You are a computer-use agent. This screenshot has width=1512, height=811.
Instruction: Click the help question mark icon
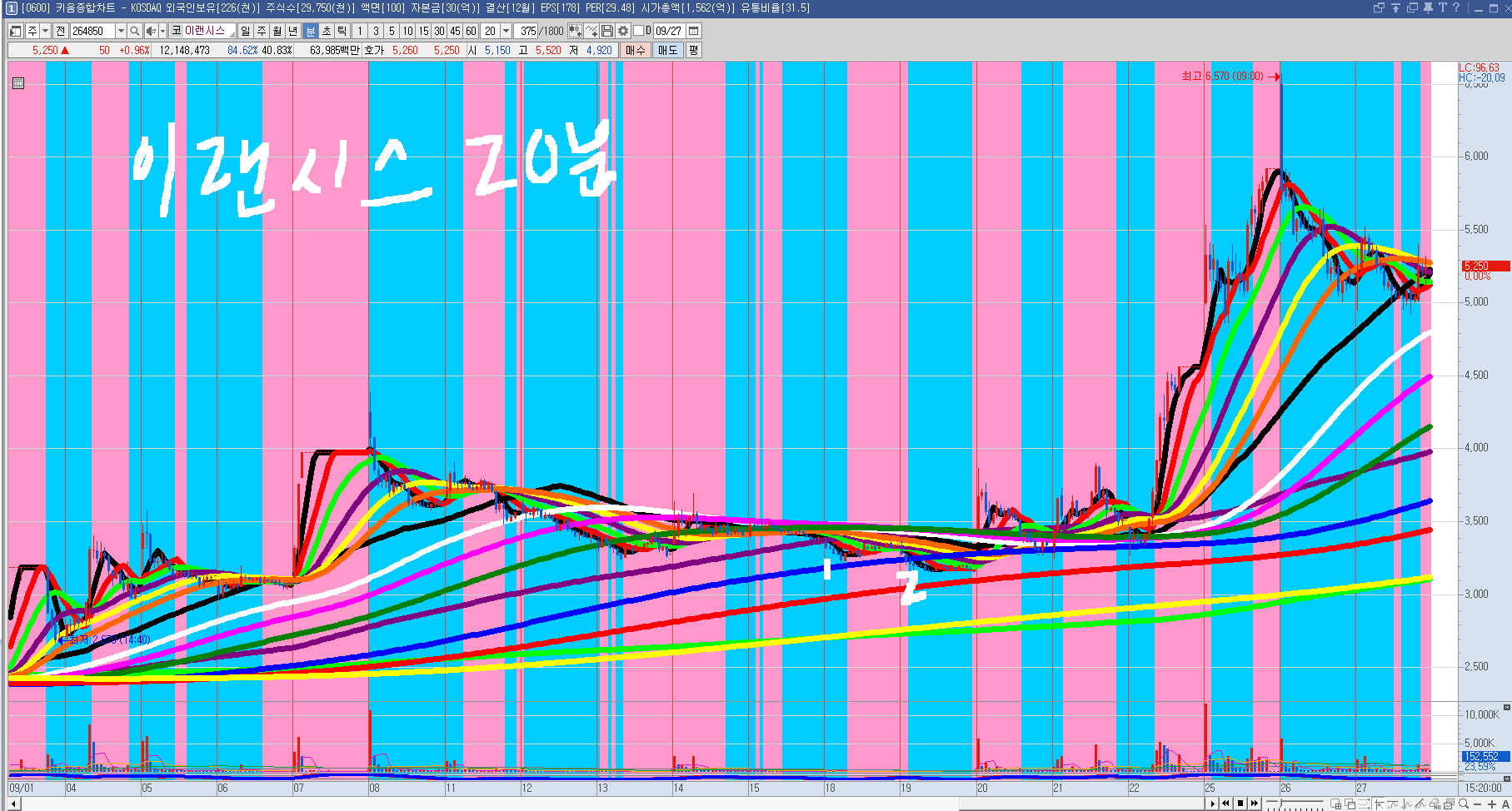(1455, 7)
